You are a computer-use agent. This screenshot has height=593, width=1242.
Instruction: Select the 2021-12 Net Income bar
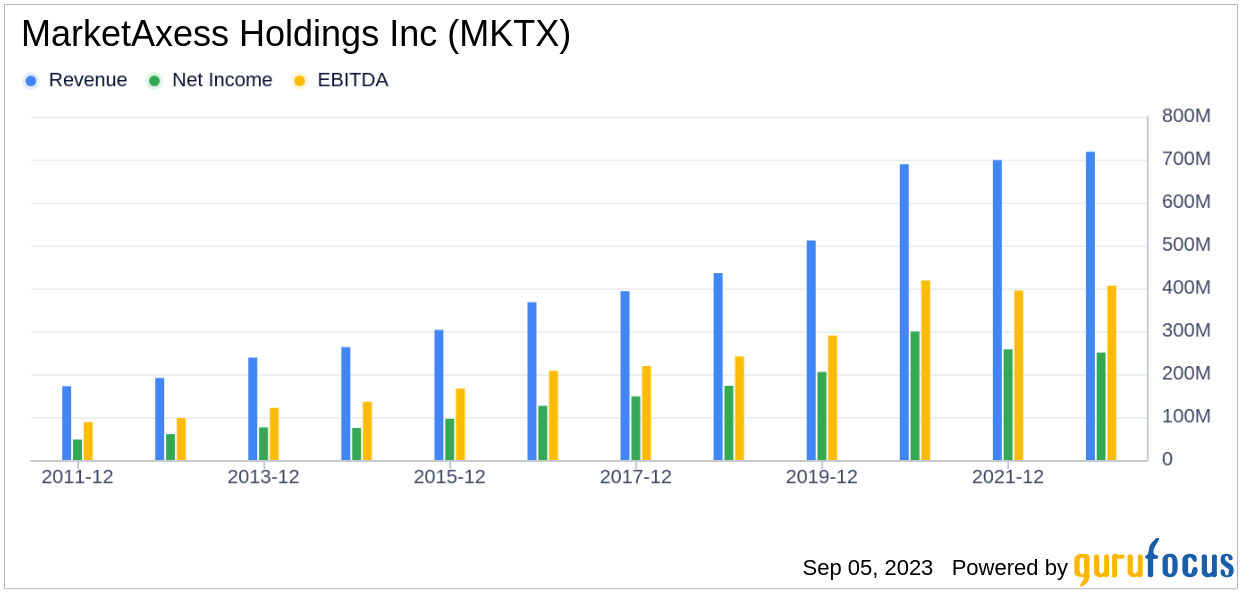(x=1008, y=405)
